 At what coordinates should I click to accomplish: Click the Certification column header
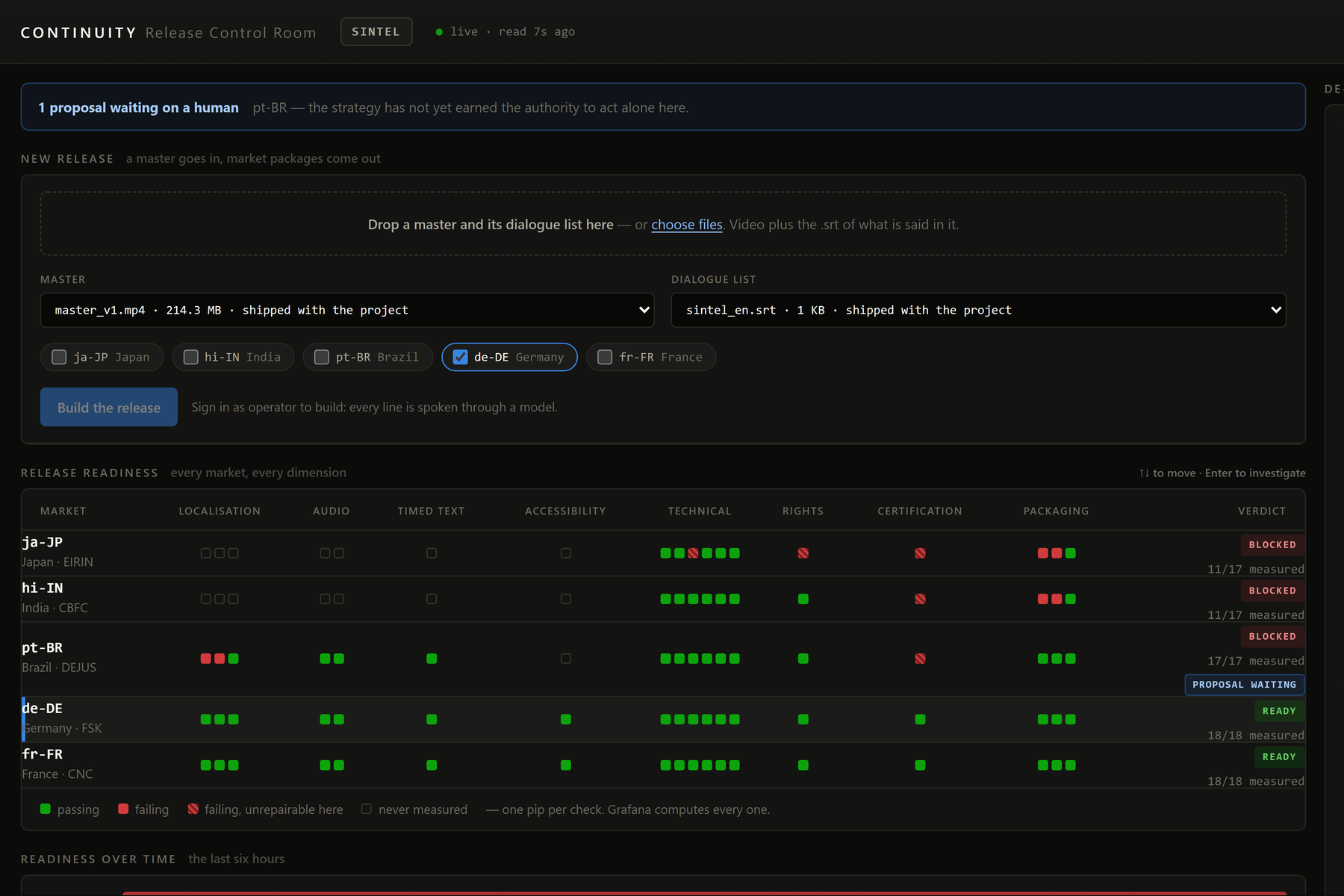920,511
